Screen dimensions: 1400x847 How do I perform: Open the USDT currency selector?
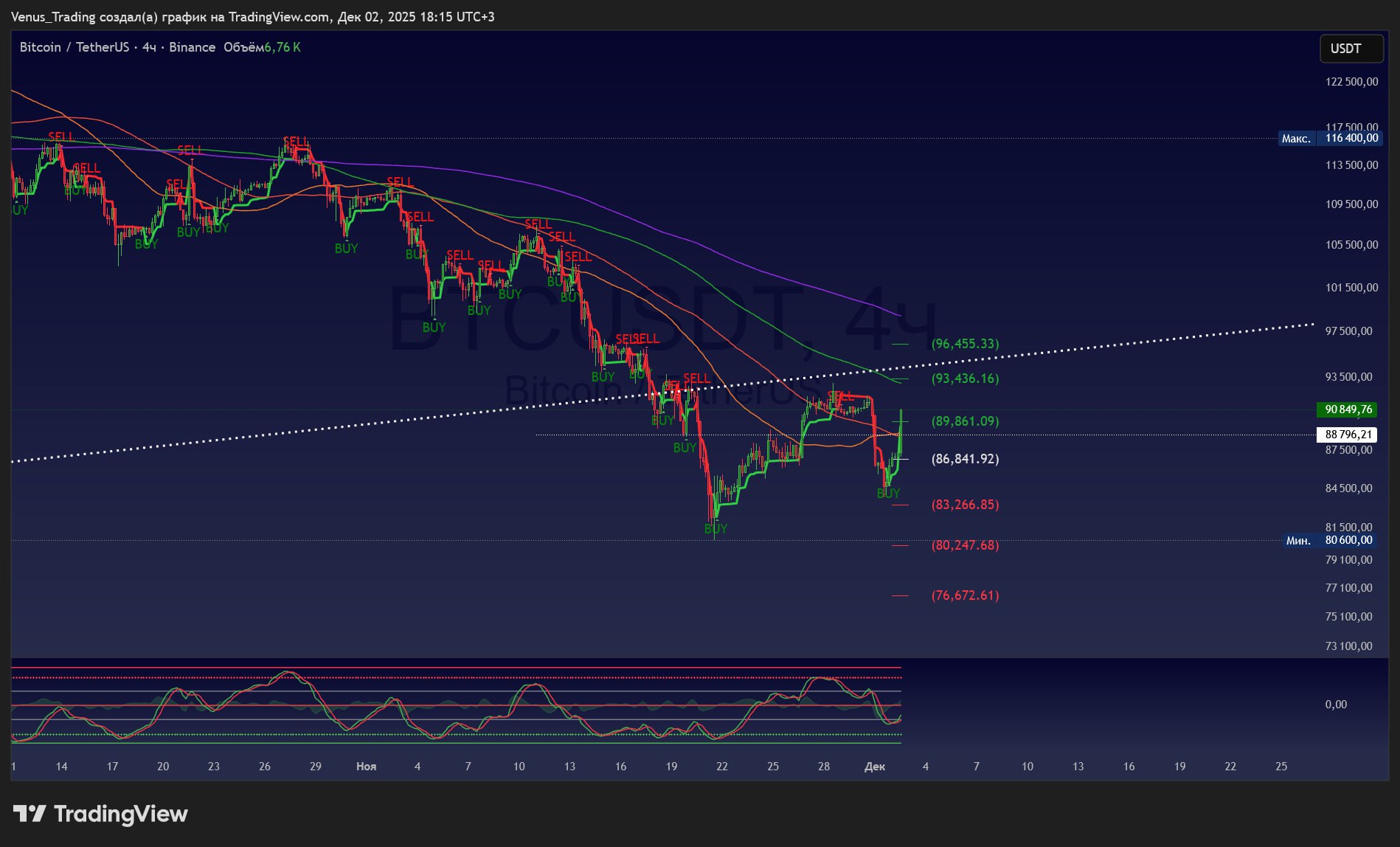click(x=1351, y=49)
